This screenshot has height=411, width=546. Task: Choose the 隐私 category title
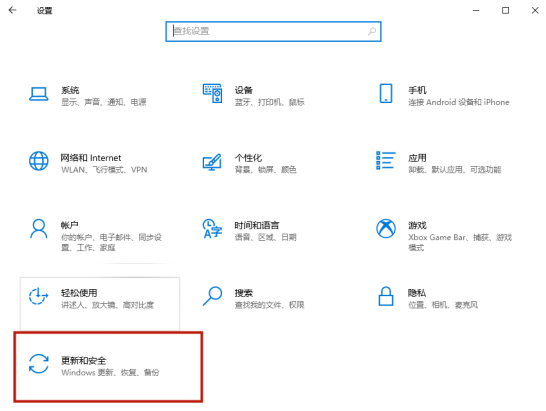tap(417, 293)
